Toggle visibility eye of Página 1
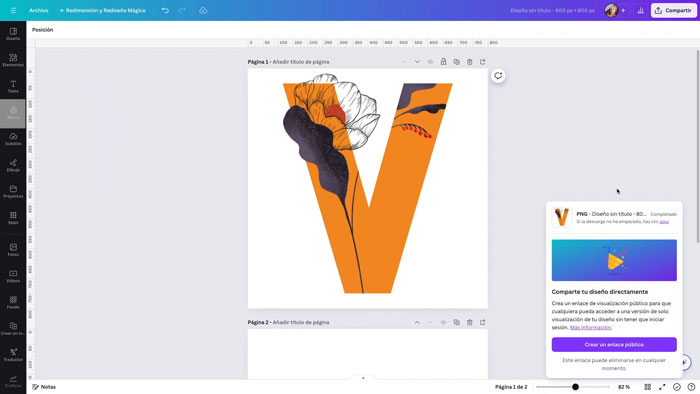700x394 pixels. (430, 62)
